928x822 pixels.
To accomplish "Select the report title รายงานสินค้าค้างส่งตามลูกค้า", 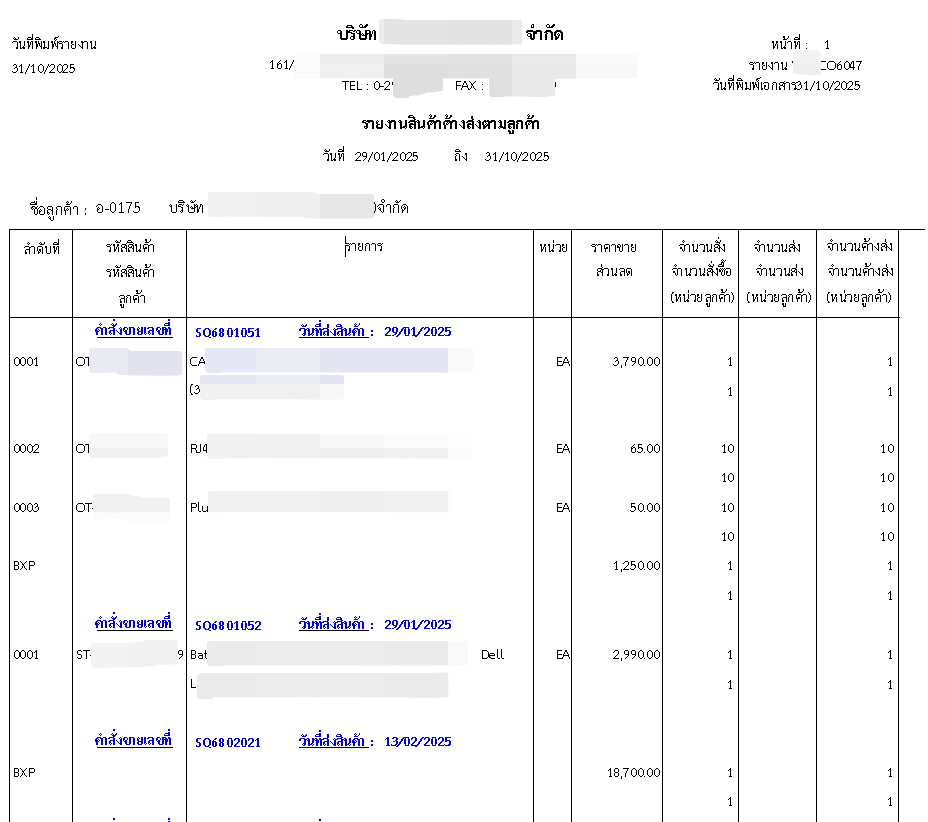I will (450, 124).
